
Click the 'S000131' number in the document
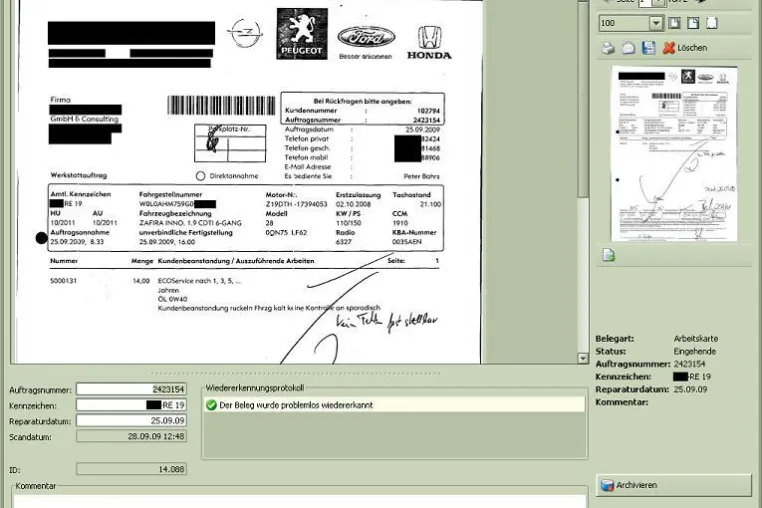(64, 281)
